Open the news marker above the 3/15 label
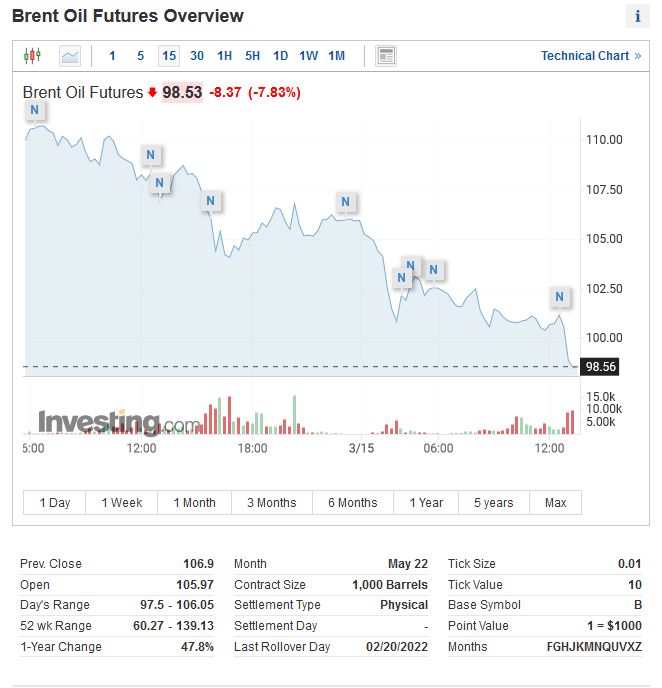662x688 pixels. [x=345, y=202]
